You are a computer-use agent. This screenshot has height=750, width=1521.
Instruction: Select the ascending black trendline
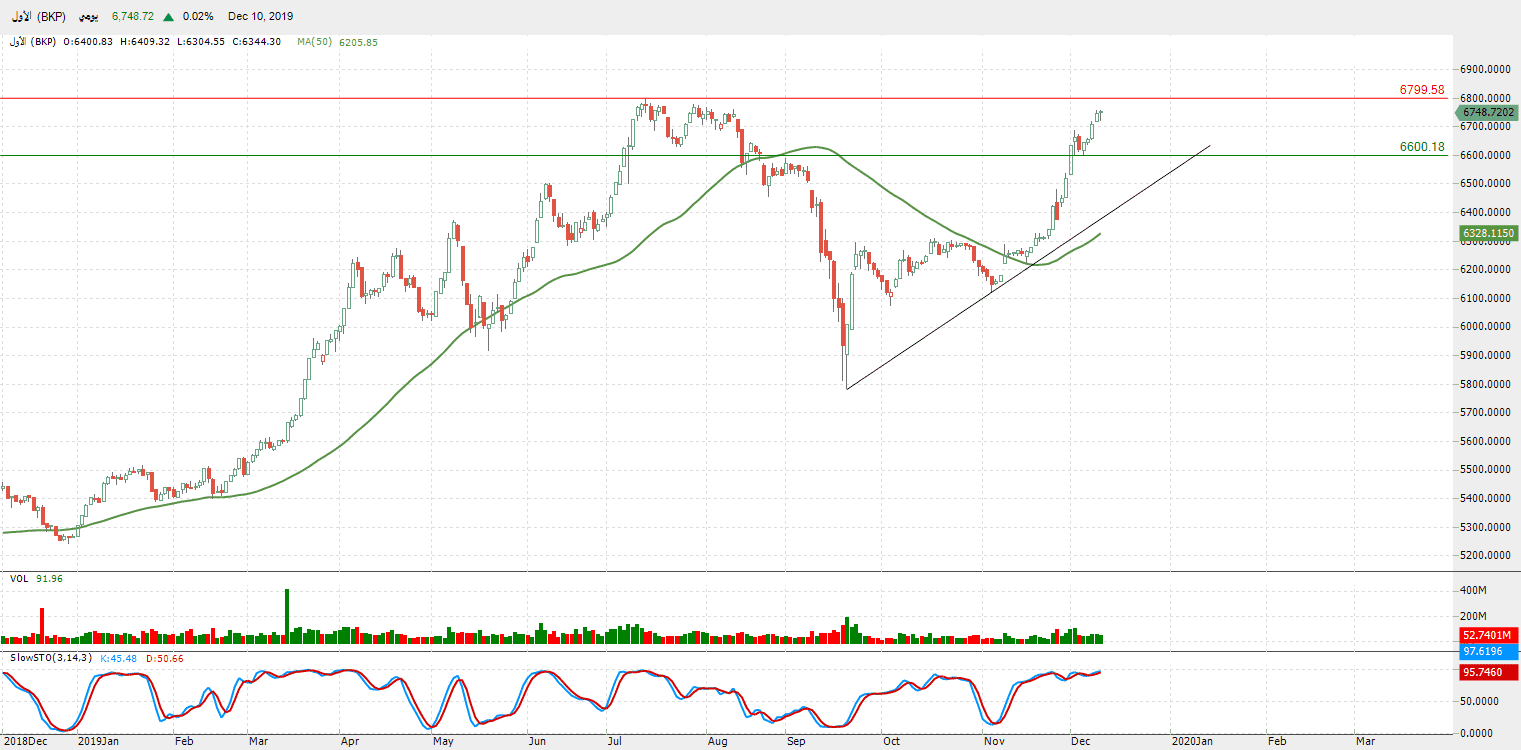(x=1028, y=267)
